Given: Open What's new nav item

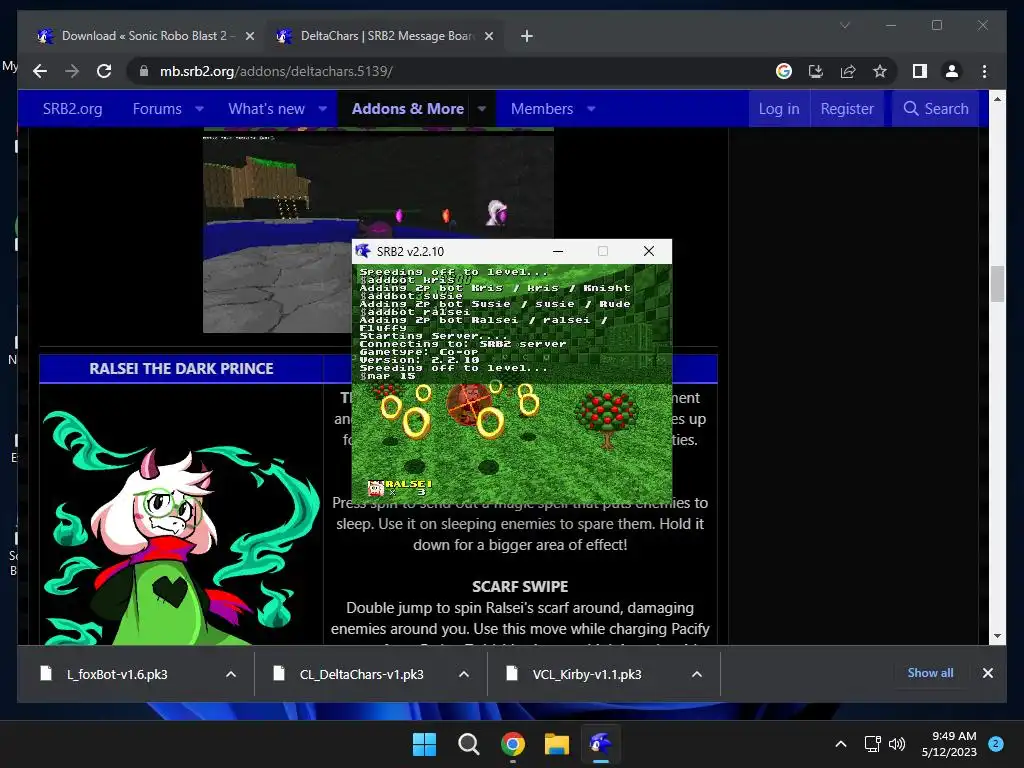Looking at the screenshot, I should point(266,108).
